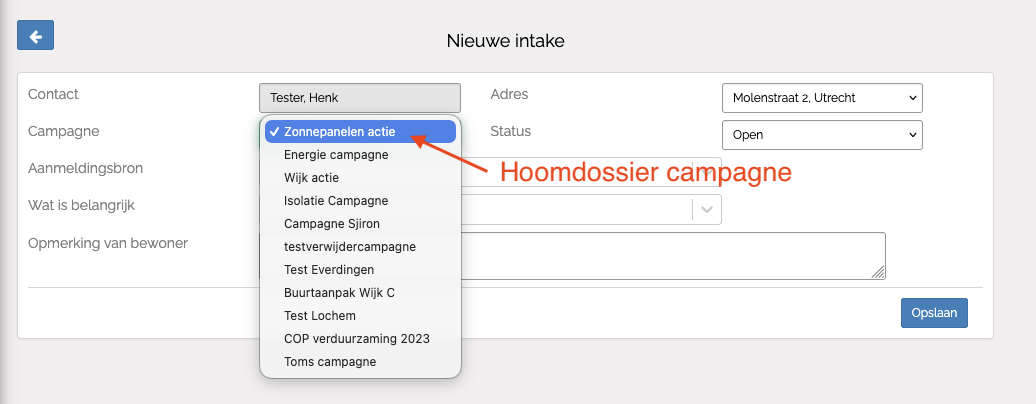Click the back arrow button
The image size is (1036, 404).
[36, 37]
